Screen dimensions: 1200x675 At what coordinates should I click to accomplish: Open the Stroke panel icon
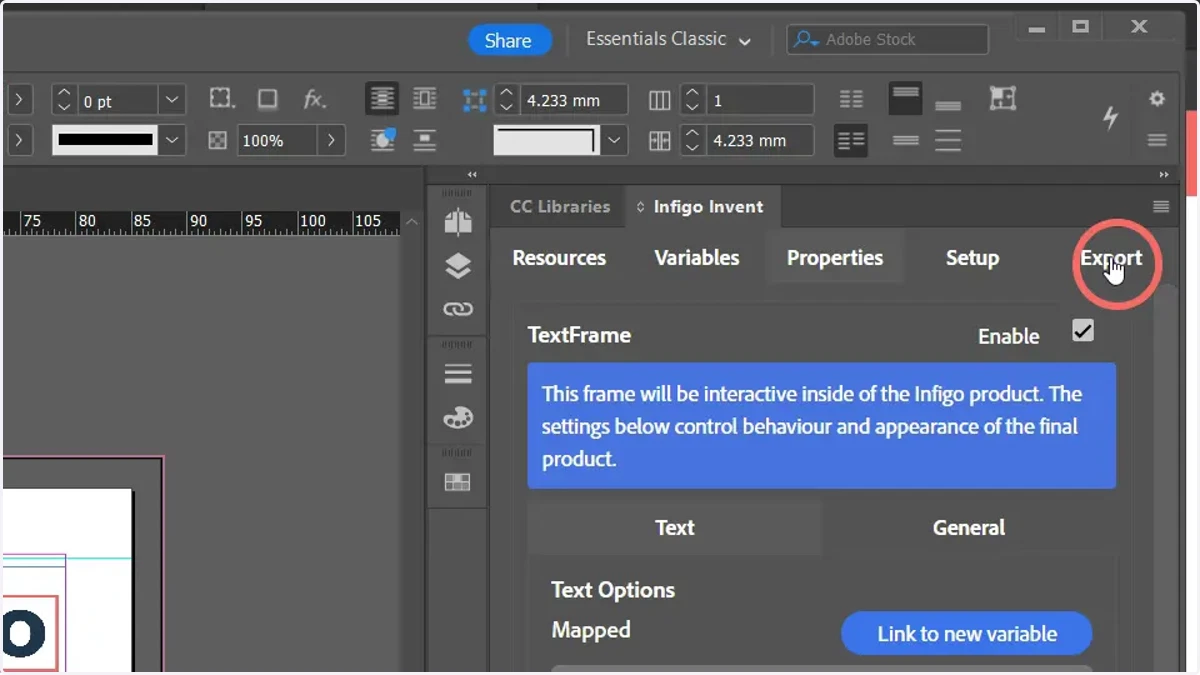click(458, 374)
